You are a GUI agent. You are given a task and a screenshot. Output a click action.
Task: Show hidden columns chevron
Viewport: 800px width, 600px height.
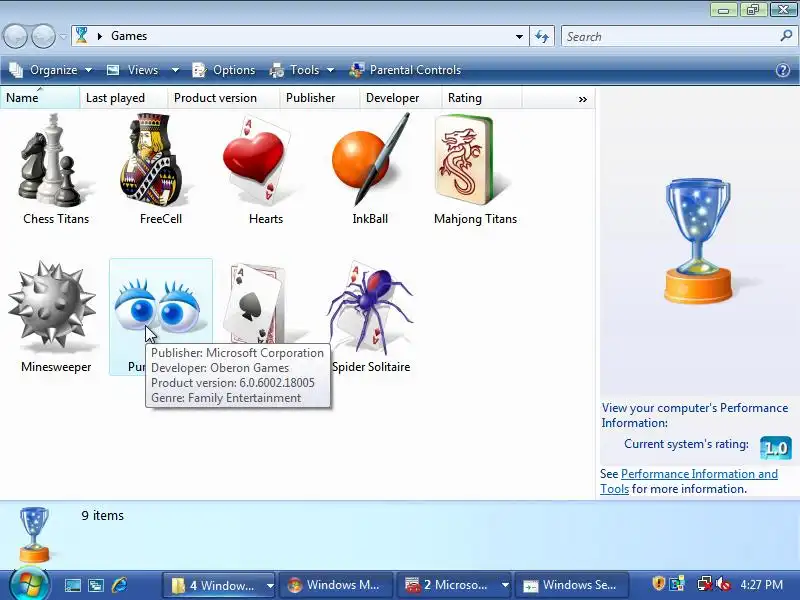tap(583, 99)
